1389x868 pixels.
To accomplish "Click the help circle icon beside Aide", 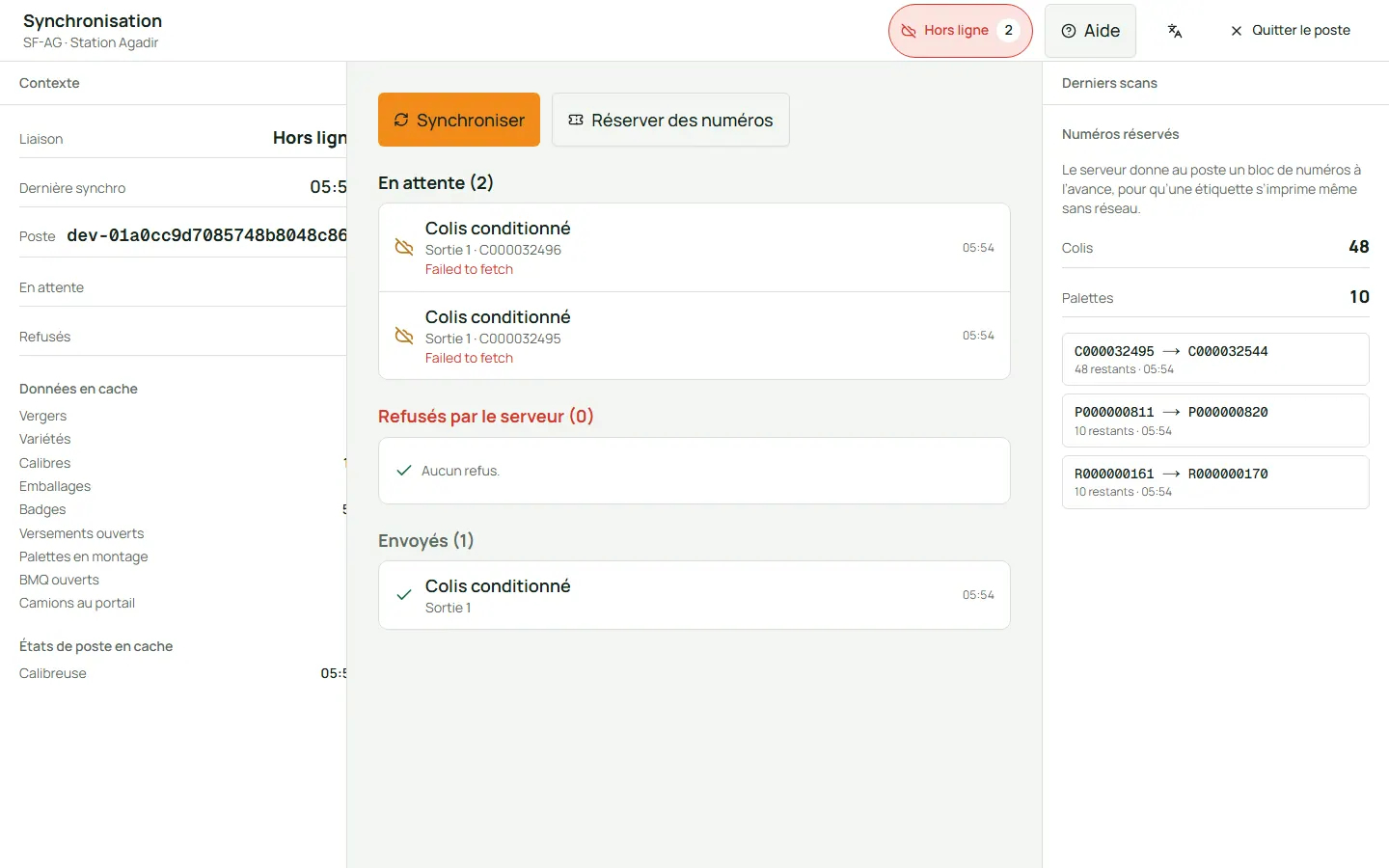I will pyautogui.click(x=1069, y=31).
